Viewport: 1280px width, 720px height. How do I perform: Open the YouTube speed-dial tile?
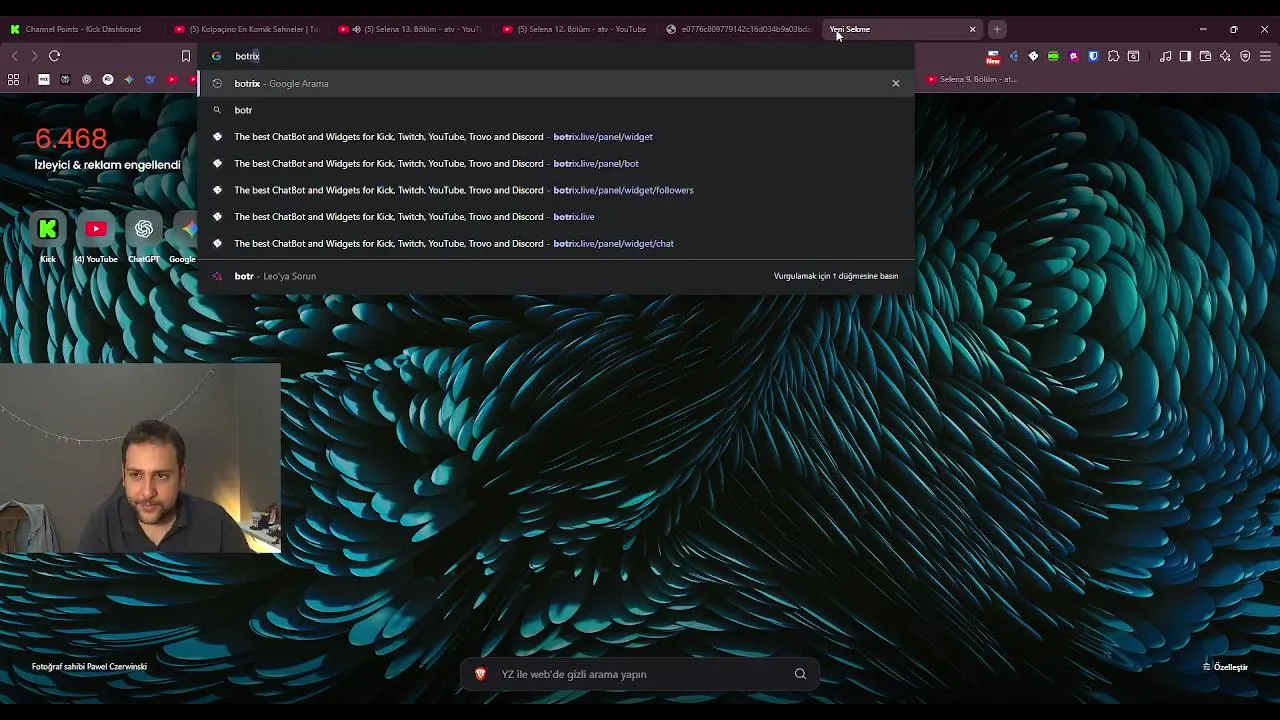coord(96,229)
